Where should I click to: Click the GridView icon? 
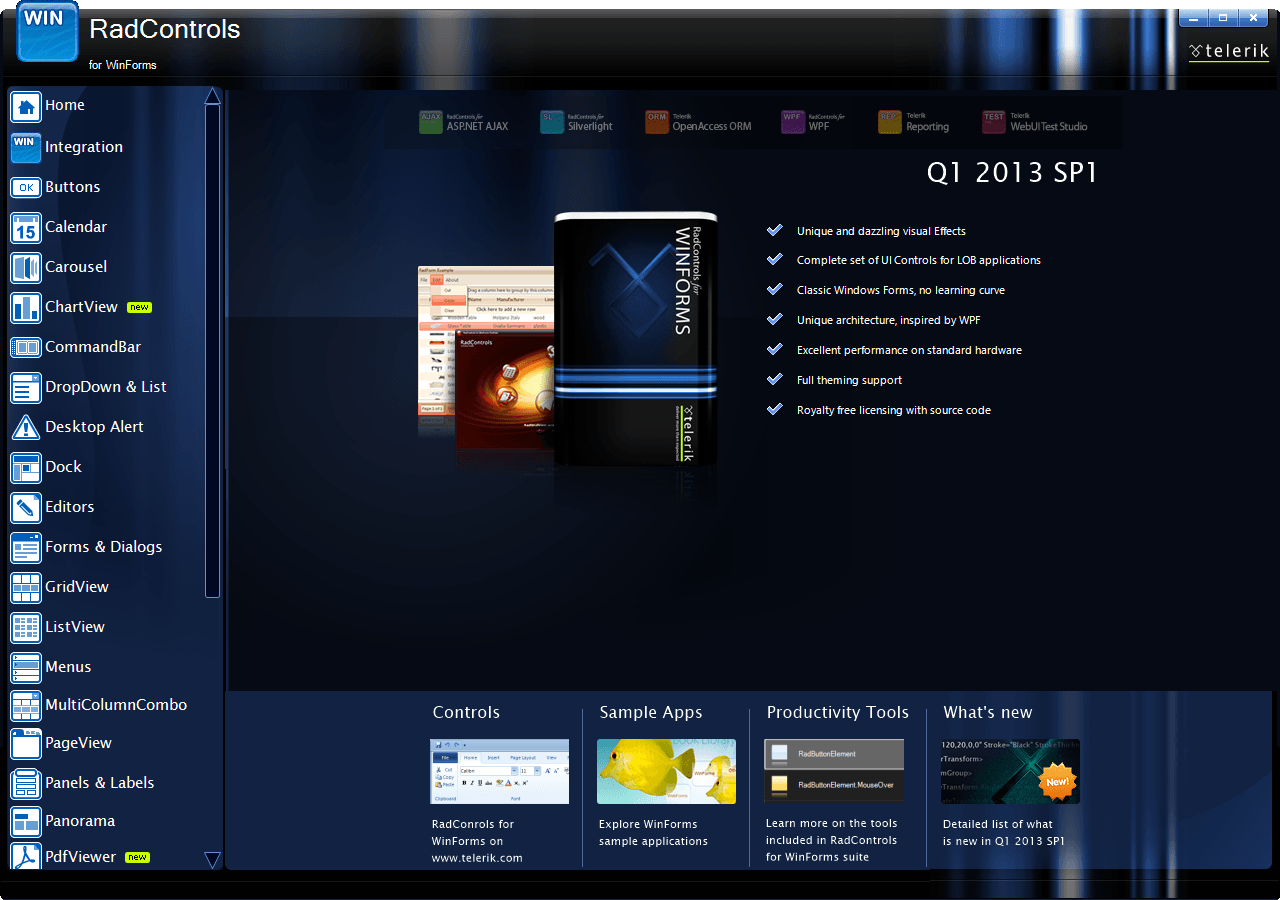click(x=26, y=587)
